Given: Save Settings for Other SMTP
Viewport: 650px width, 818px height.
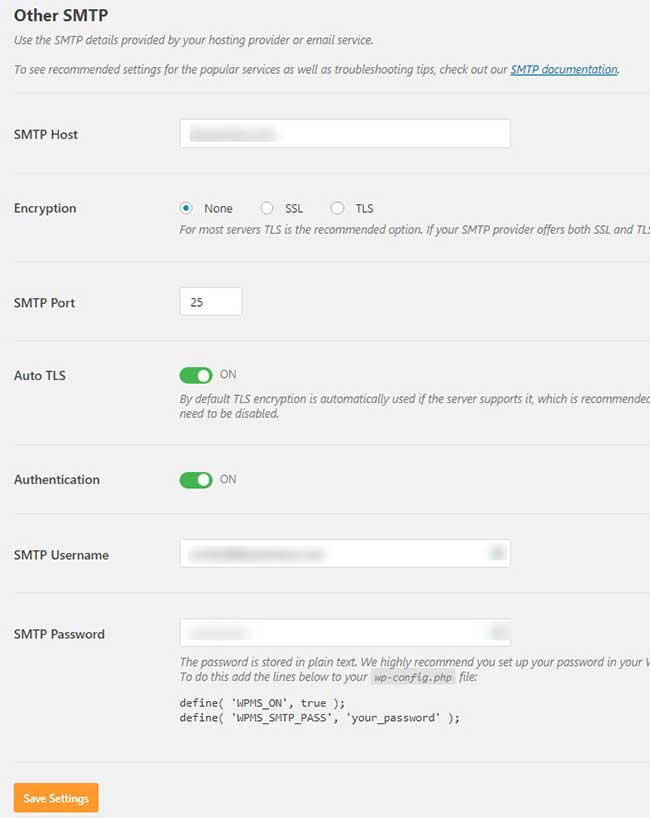Looking at the screenshot, I should pyautogui.click(x=56, y=798).
